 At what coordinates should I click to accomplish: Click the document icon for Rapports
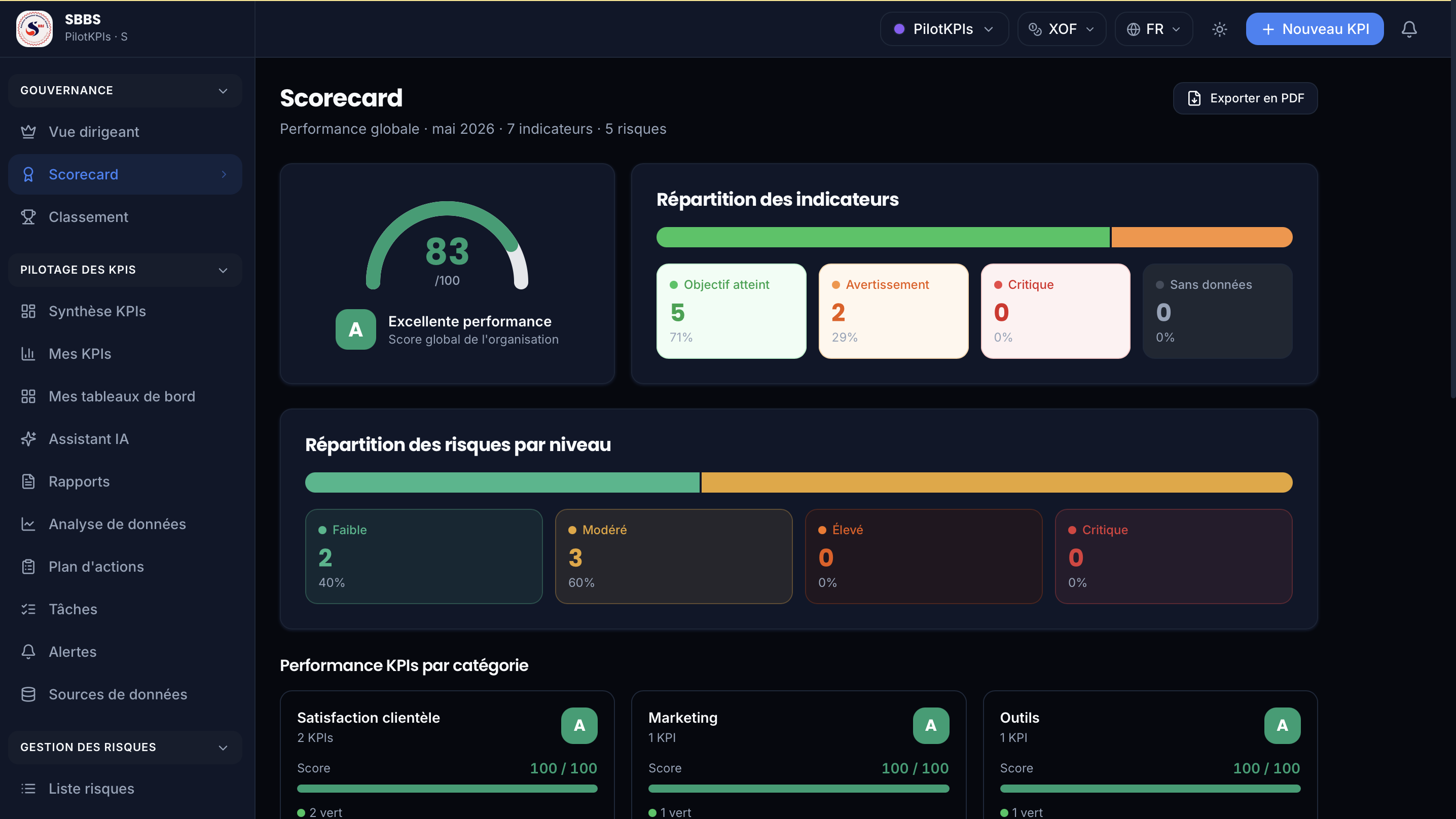click(x=28, y=481)
